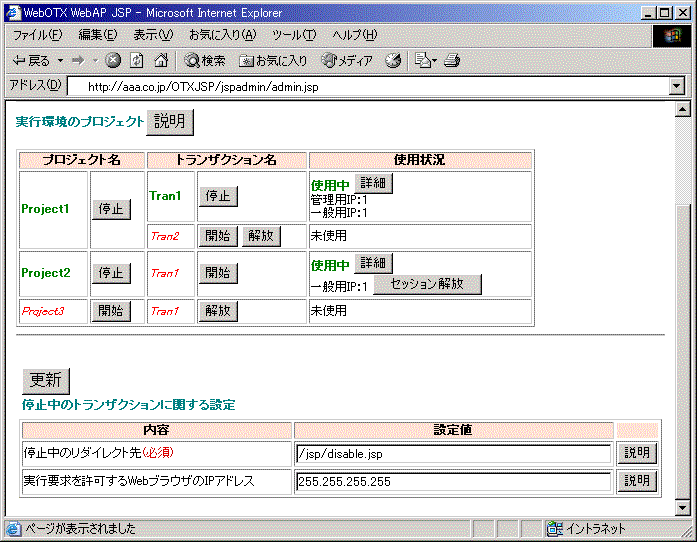Viewport: 697px width, 542px height.
Task: Expand the address bar dropdown list
Action: pos(677,87)
